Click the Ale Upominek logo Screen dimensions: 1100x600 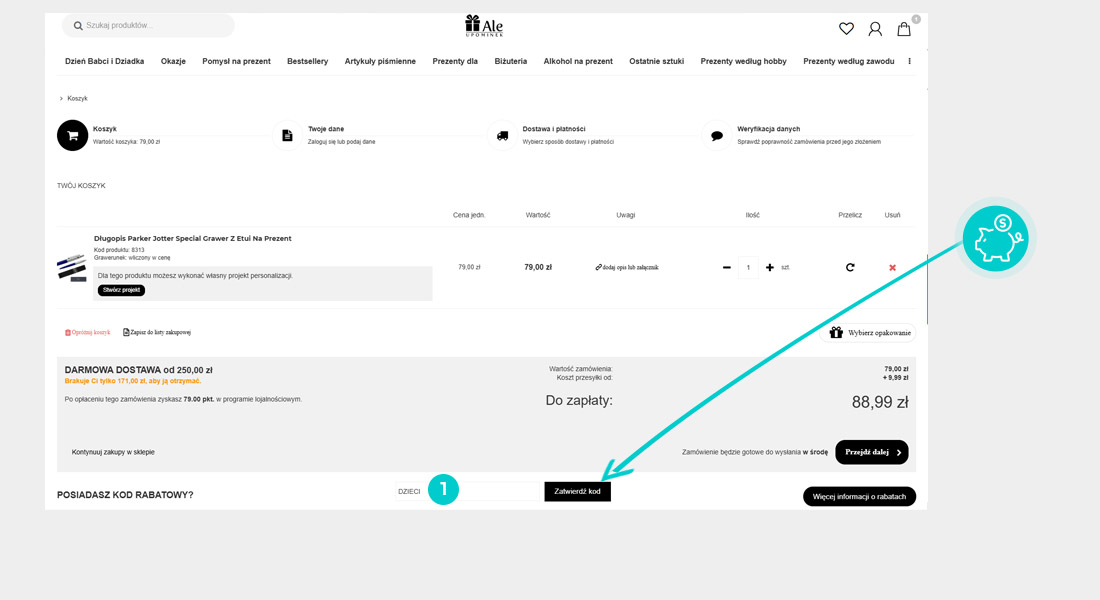485,26
